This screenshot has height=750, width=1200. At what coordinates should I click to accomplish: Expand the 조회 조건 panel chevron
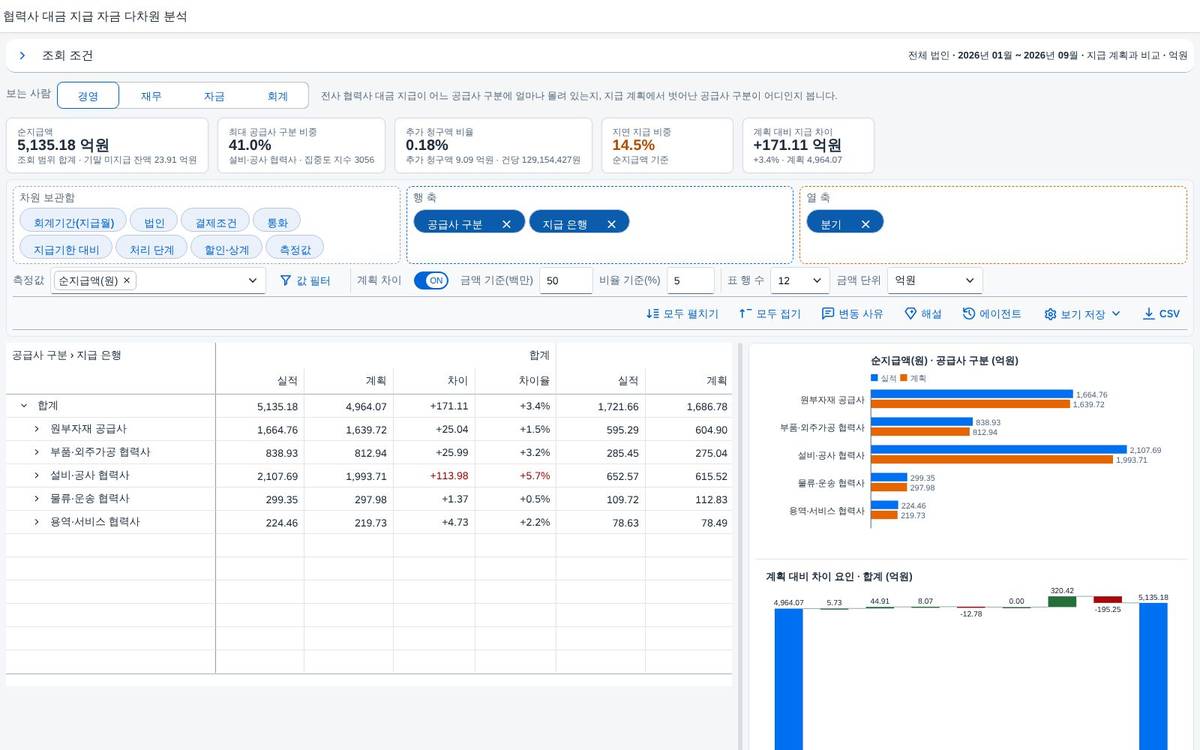(x=22, y=56)
